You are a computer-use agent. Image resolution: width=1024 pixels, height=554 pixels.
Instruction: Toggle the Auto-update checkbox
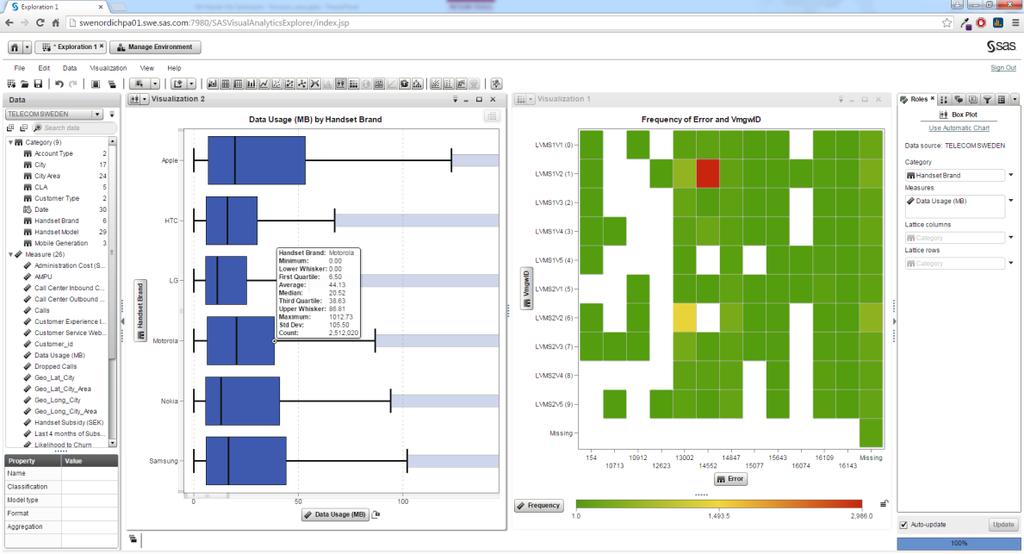click(x=904, y=525)
